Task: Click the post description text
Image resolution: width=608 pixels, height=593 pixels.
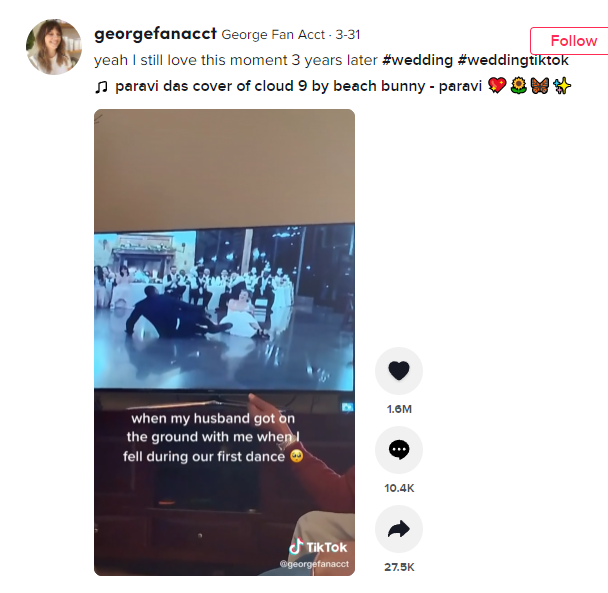Action: point(236,60)
